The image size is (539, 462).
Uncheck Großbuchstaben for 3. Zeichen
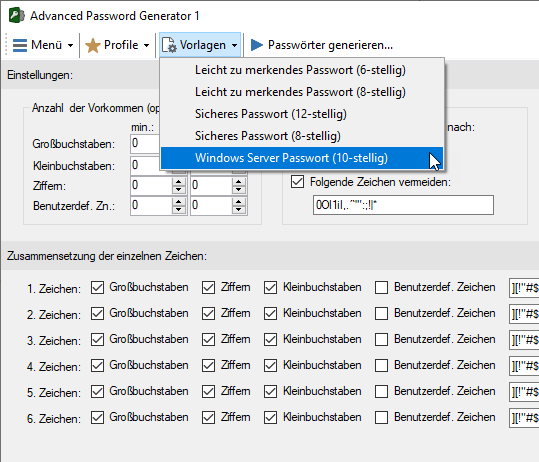97,339
